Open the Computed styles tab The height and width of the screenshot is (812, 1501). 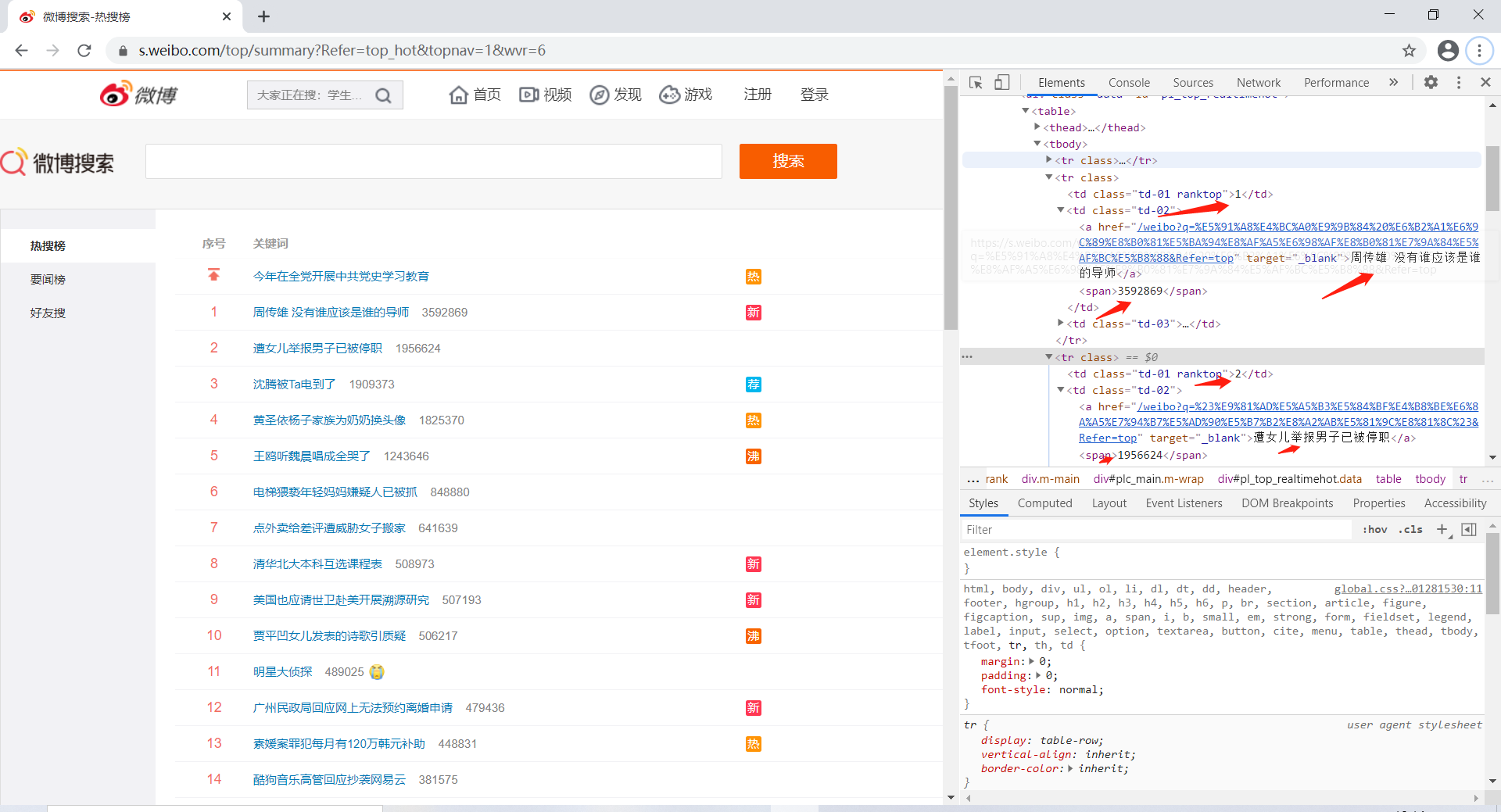click(x=1044, y=503)
